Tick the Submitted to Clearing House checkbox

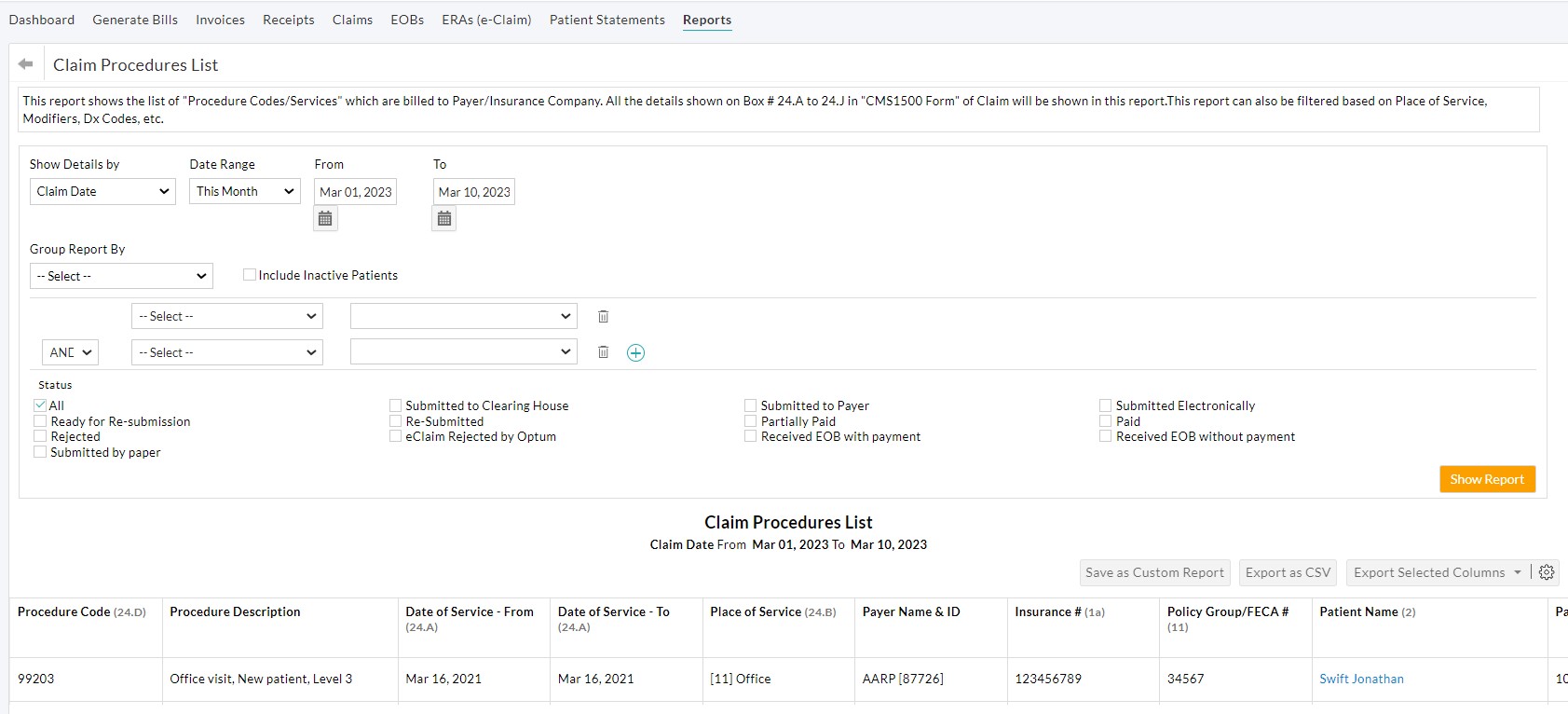[395, 405]
